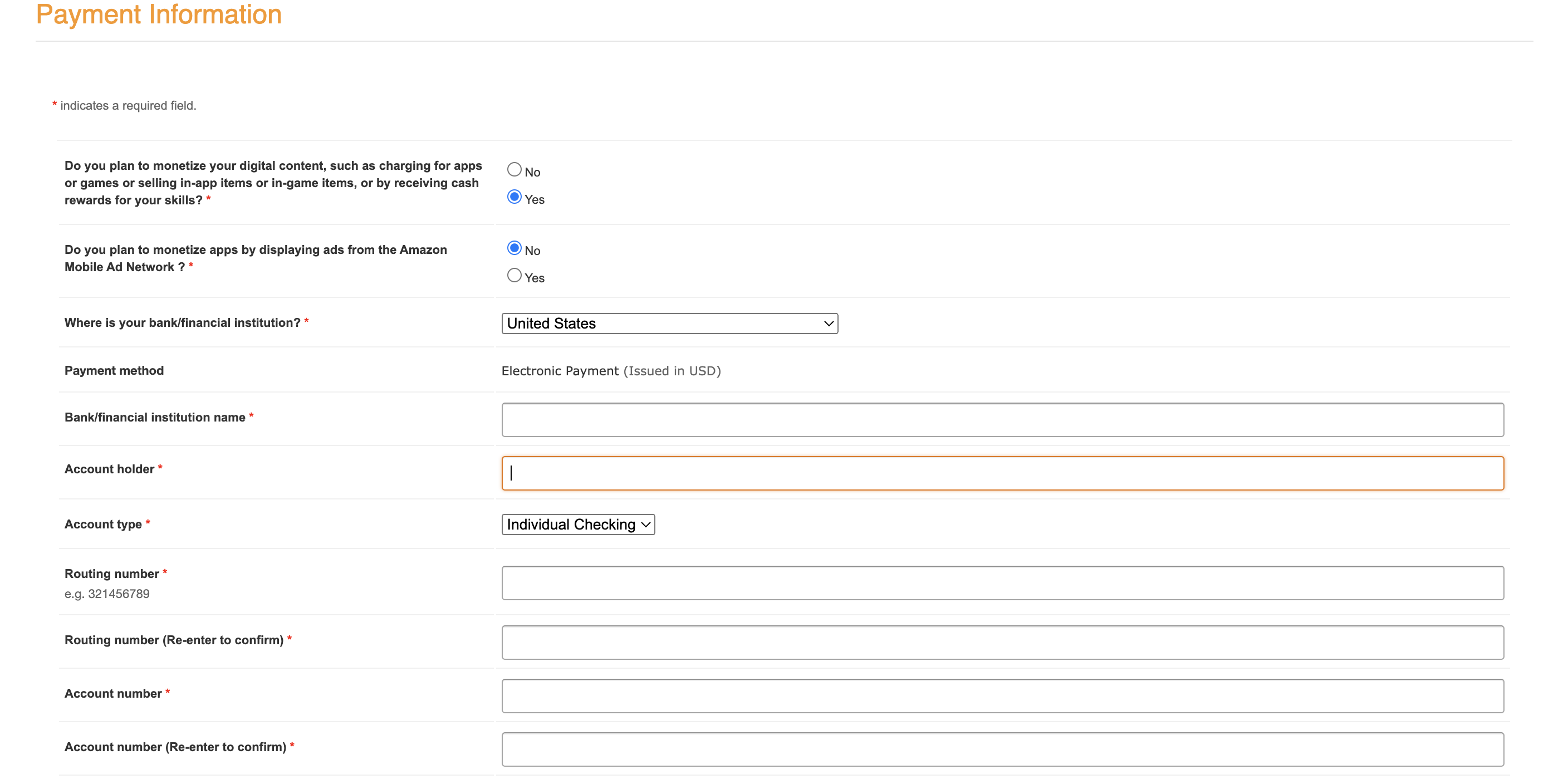The width and height of the screenshot is (1568, 784).
Task: Focus the Bank/financial institution name field
Action: coord(1002,419)
